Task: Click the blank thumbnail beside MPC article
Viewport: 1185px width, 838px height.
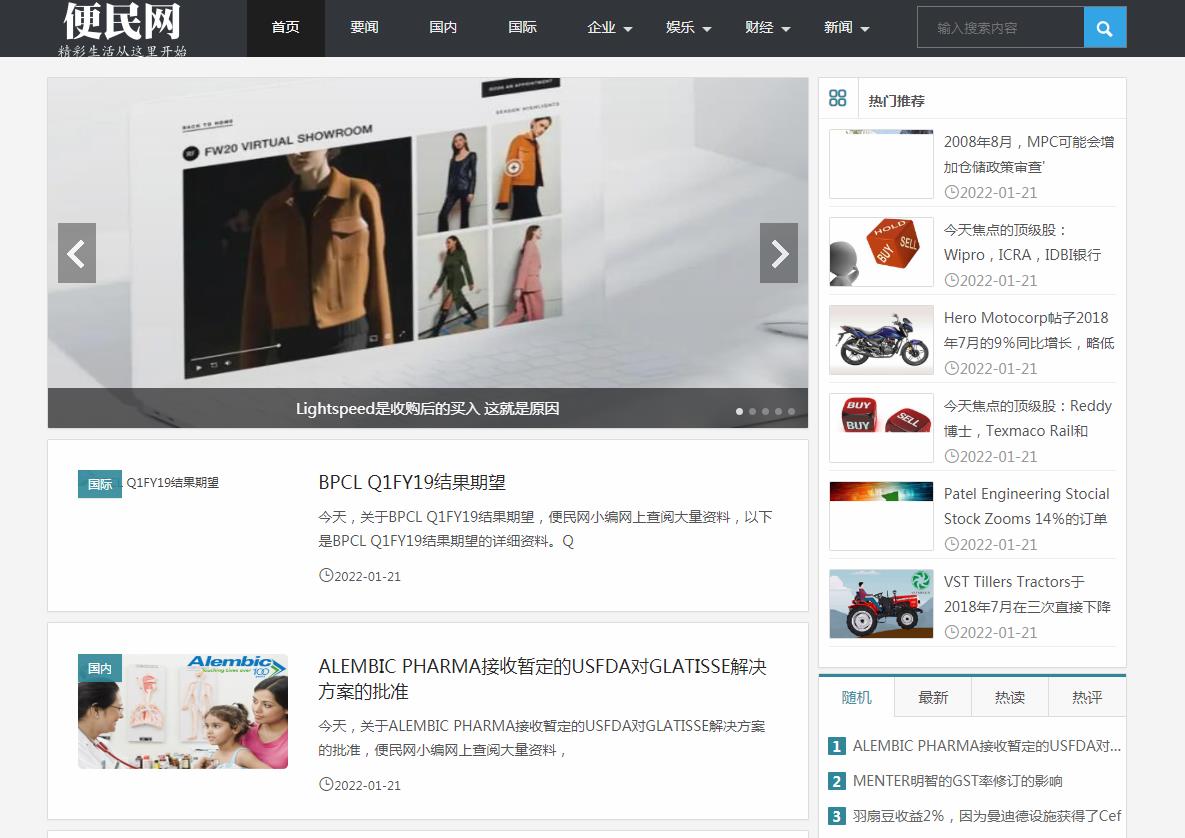Action: (881, 164)
